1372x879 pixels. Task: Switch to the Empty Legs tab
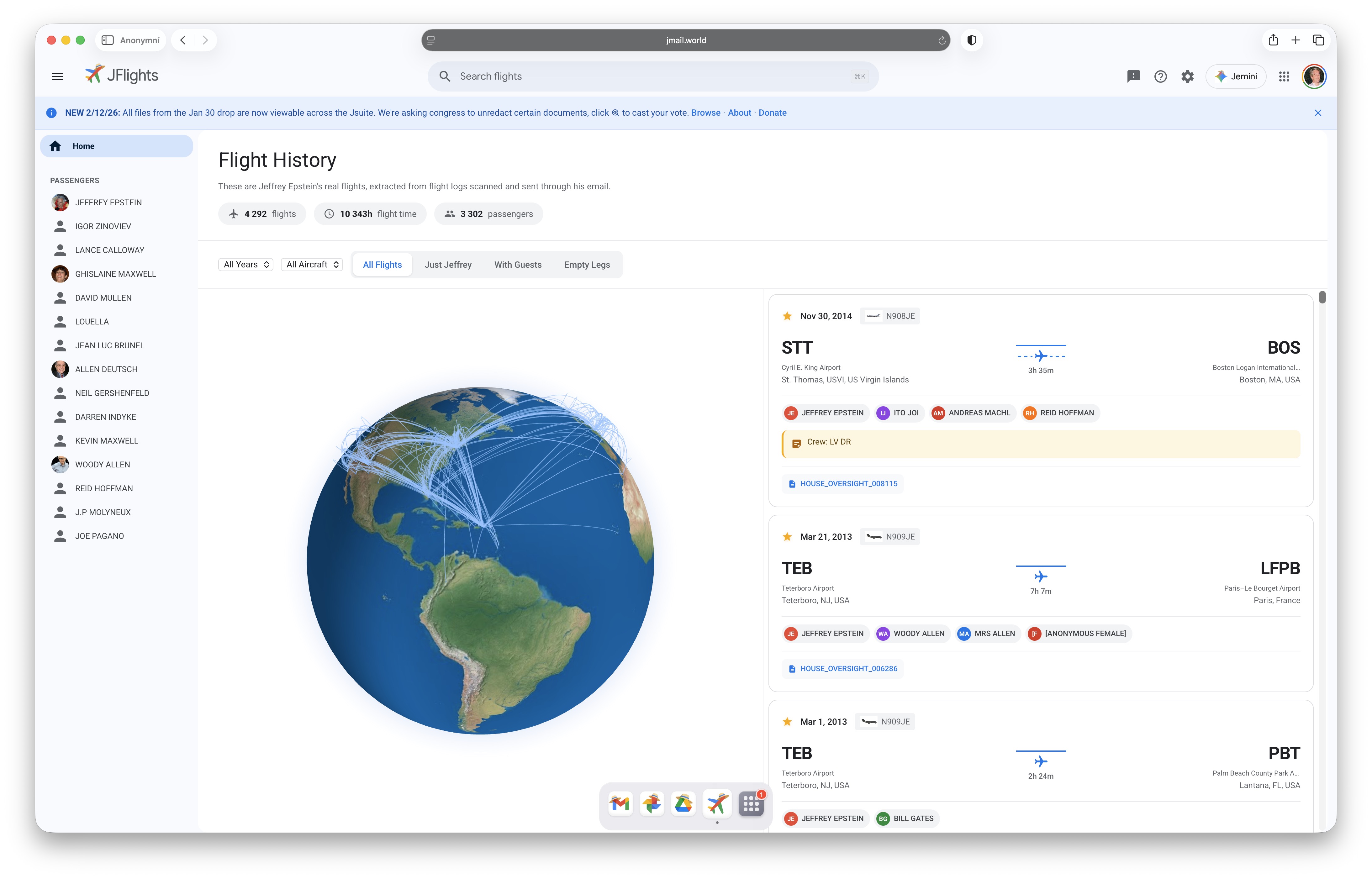587,265
